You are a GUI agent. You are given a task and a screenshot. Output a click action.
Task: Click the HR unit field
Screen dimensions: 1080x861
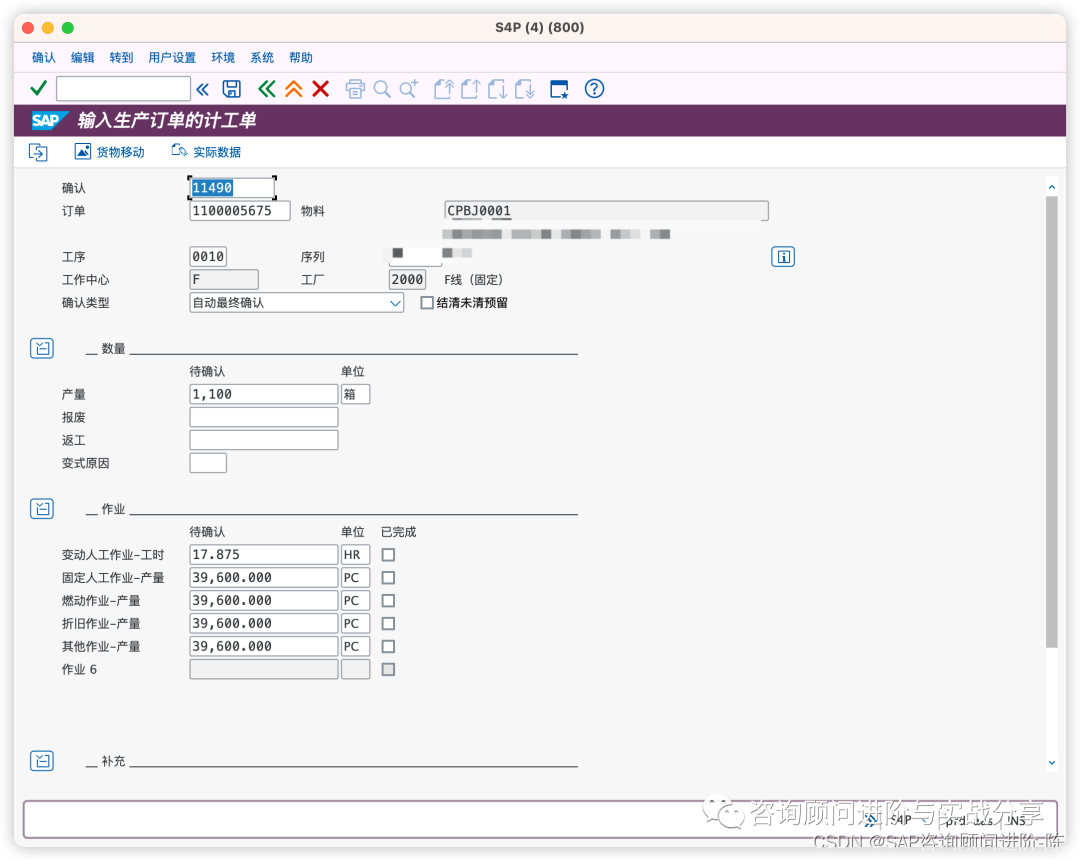click(x=355, y=554)
